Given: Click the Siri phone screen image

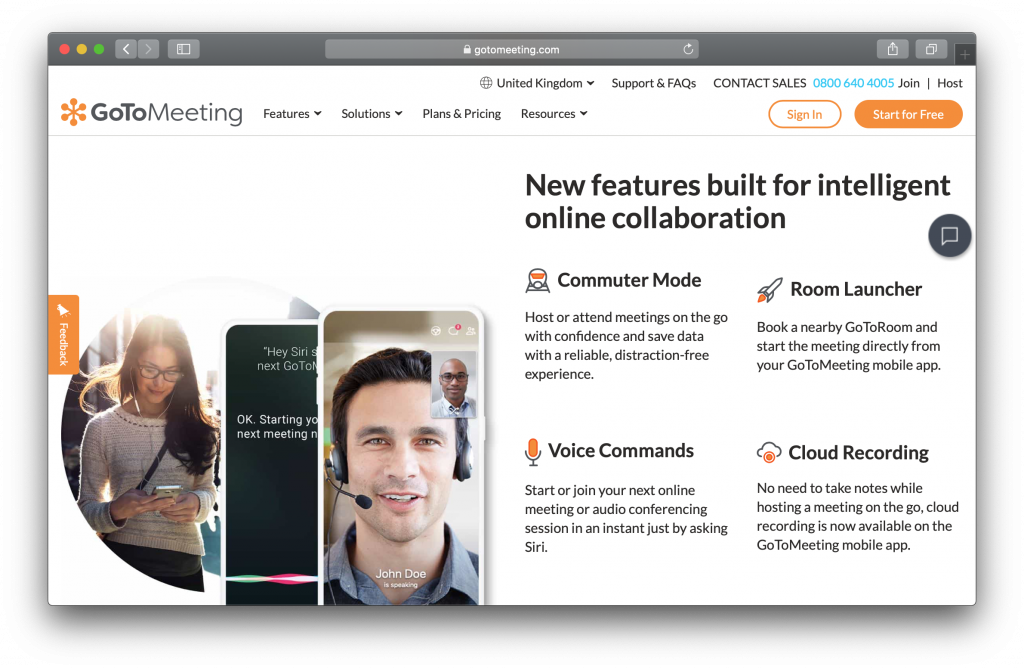Looking at the screenshot, I should click(272, 464).
